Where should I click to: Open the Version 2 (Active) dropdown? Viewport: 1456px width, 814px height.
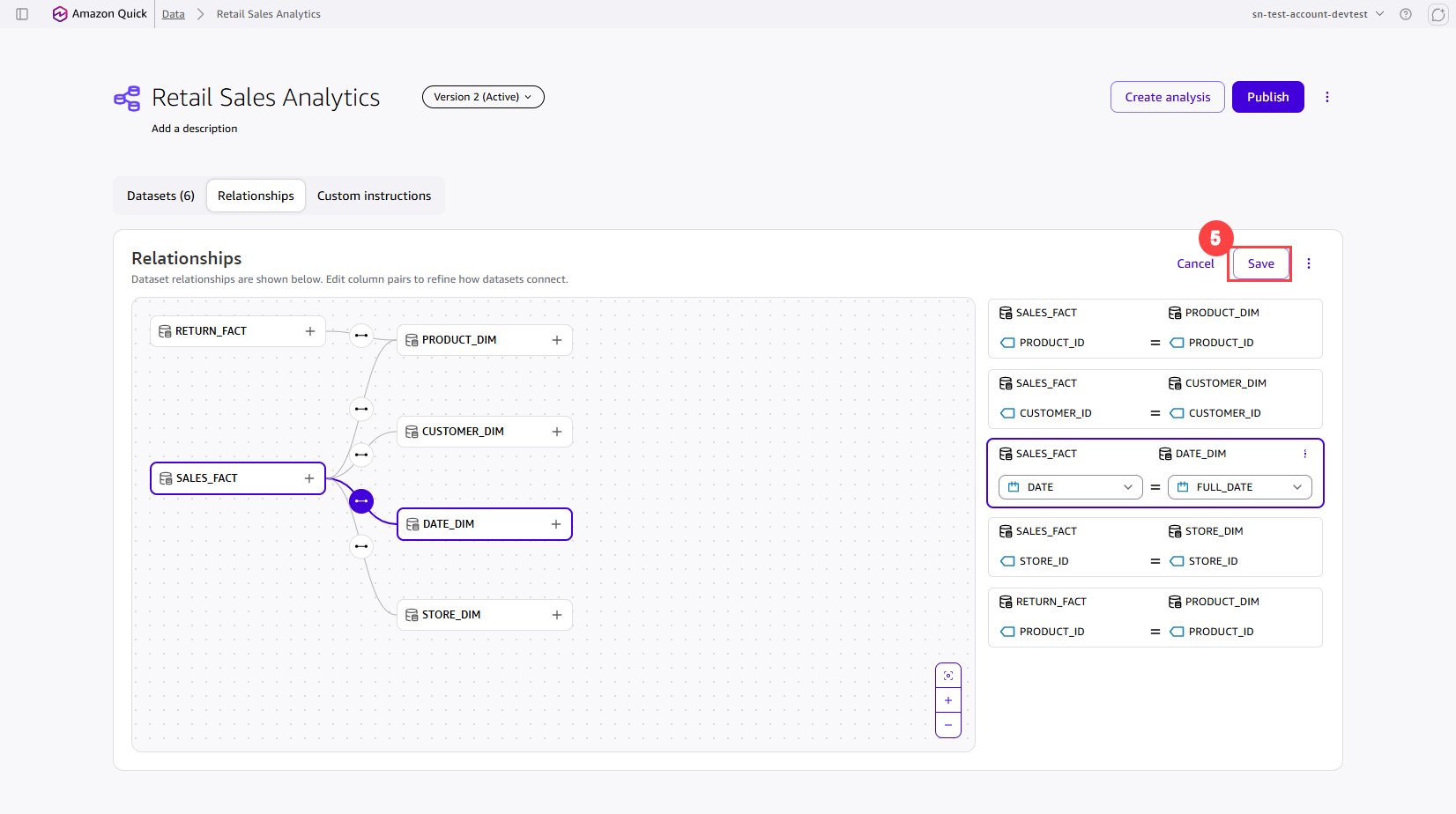[483, 97]
